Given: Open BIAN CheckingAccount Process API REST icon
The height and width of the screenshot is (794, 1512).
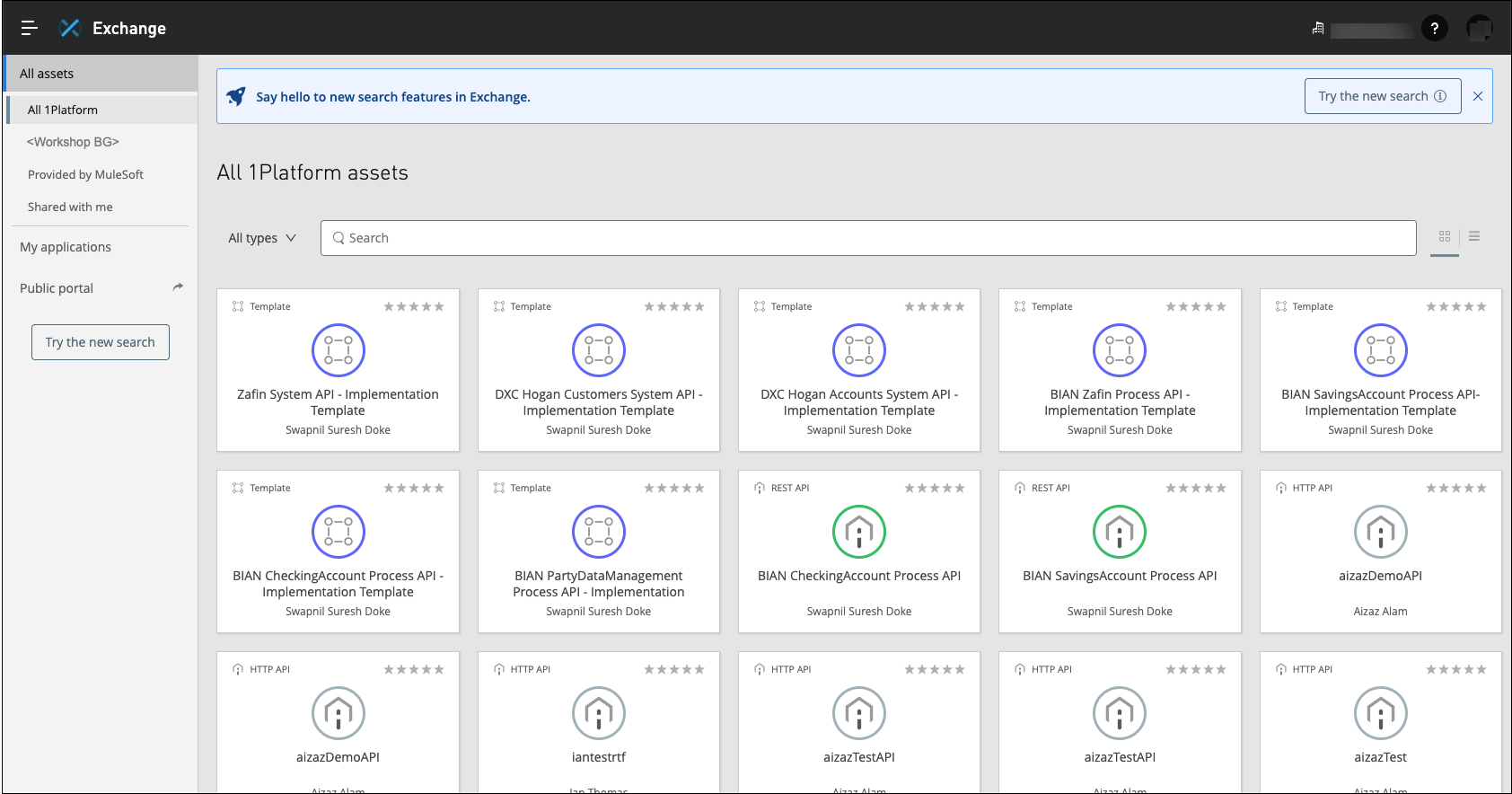Looking at the screenshot, I should (x=859, y=532).
